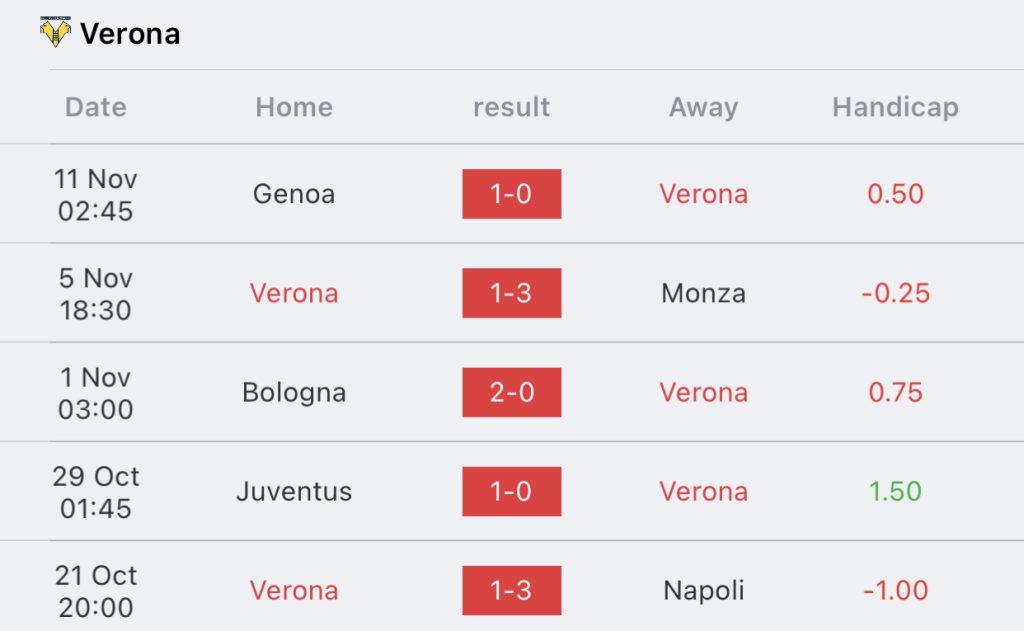Viewport: 1024px width, 631px height.
Task: Open the 1-3 result against Monza
Action: 511,293
